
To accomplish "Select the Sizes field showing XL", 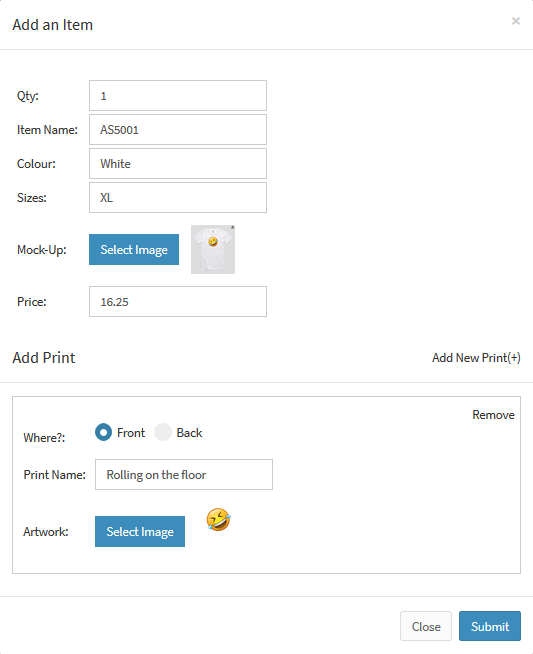I will (x=178, y=197).
